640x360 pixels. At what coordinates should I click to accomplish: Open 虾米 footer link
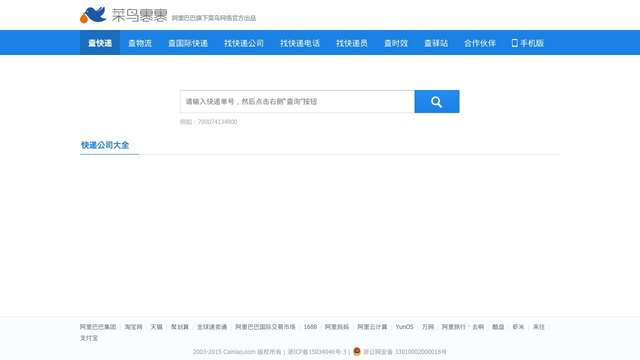pos(518,327)
